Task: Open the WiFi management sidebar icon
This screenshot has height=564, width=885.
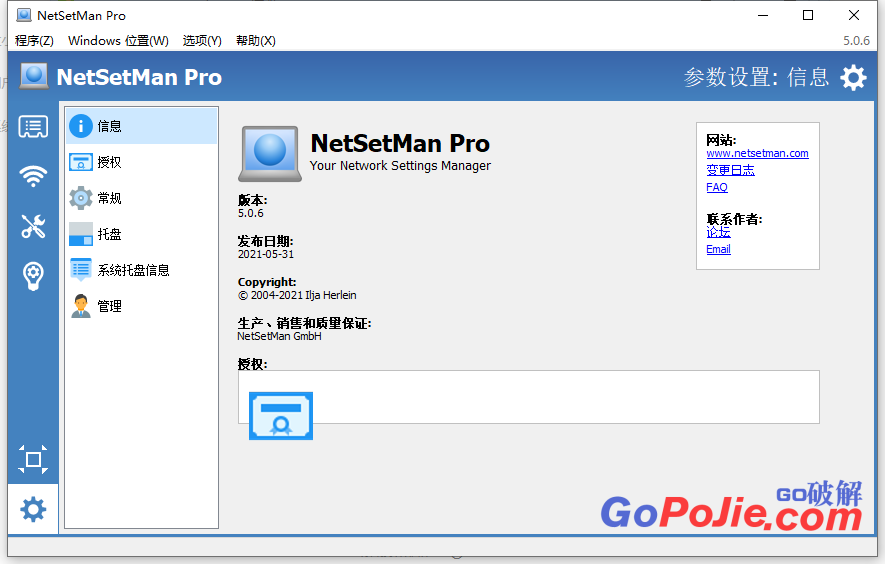Action: click(33, 176)
